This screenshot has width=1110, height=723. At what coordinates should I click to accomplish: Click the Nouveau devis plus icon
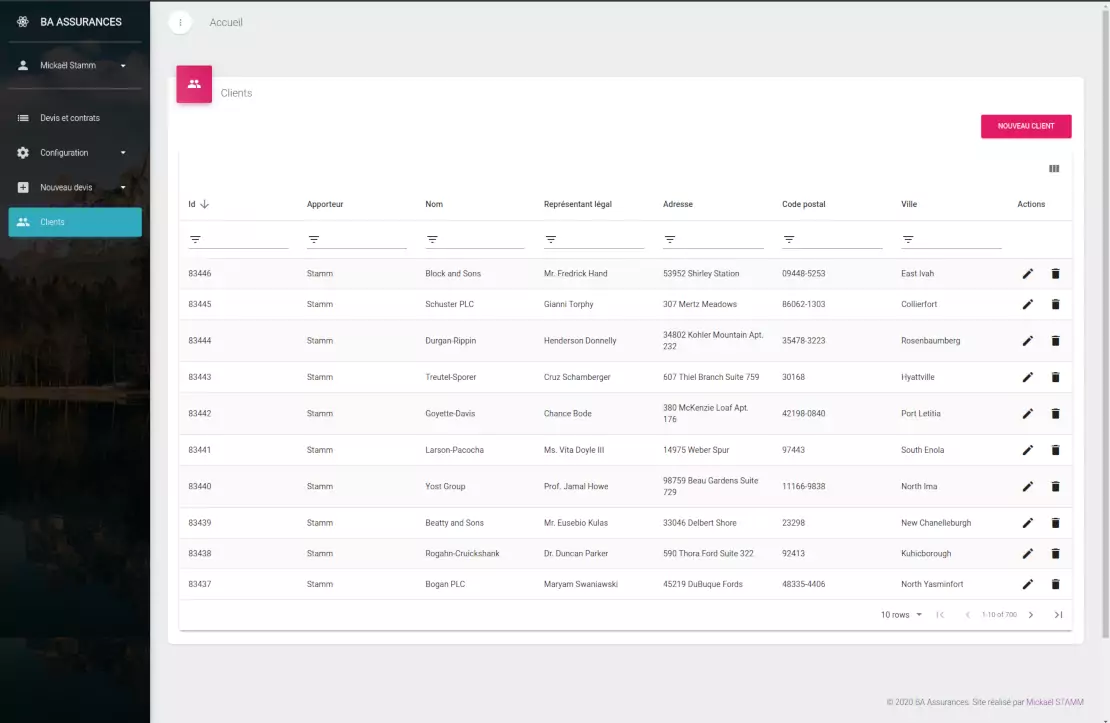pyautogui.click(x=23, y=186)
